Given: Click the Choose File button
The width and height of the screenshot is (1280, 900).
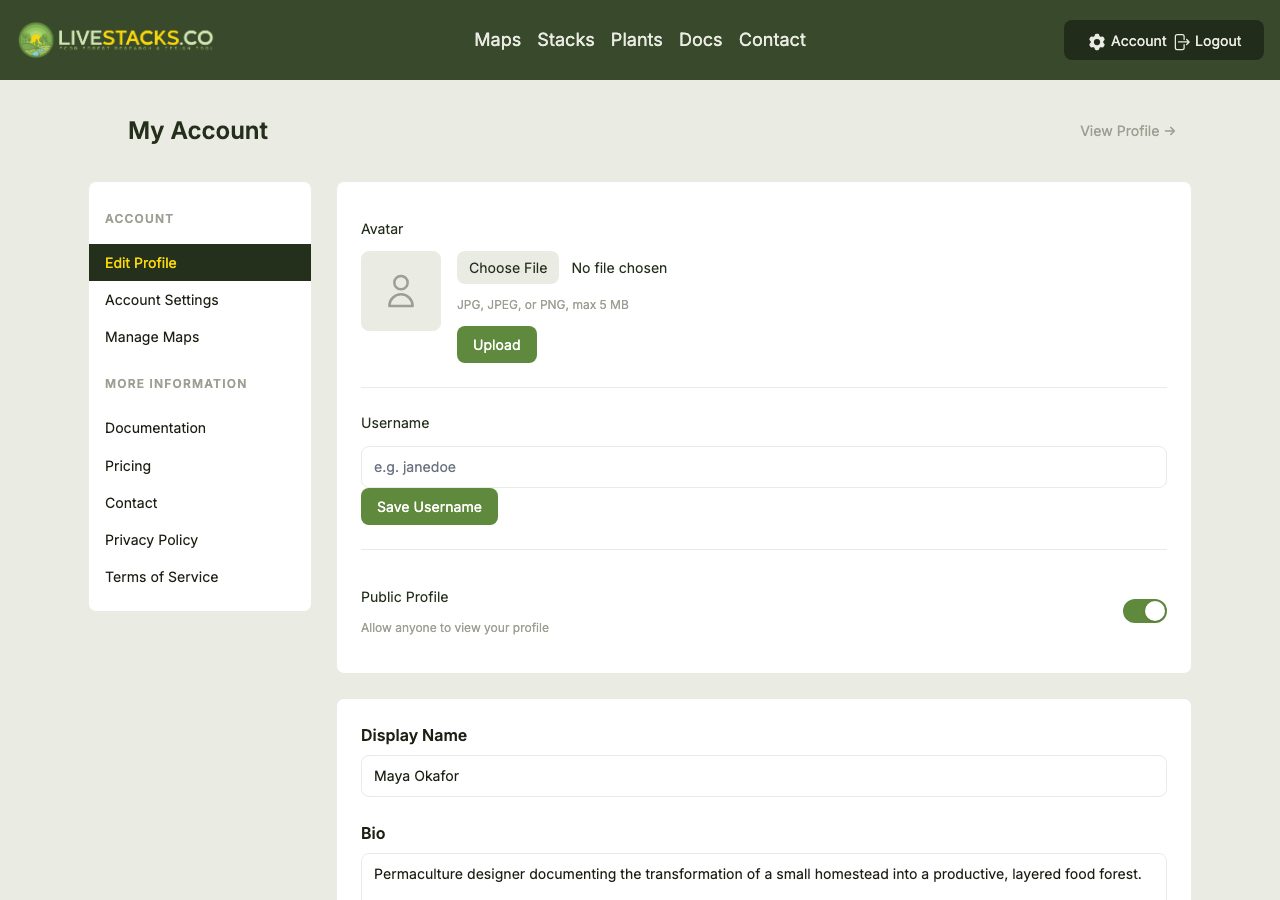Looking at the screenshot, I should (508, 268).
